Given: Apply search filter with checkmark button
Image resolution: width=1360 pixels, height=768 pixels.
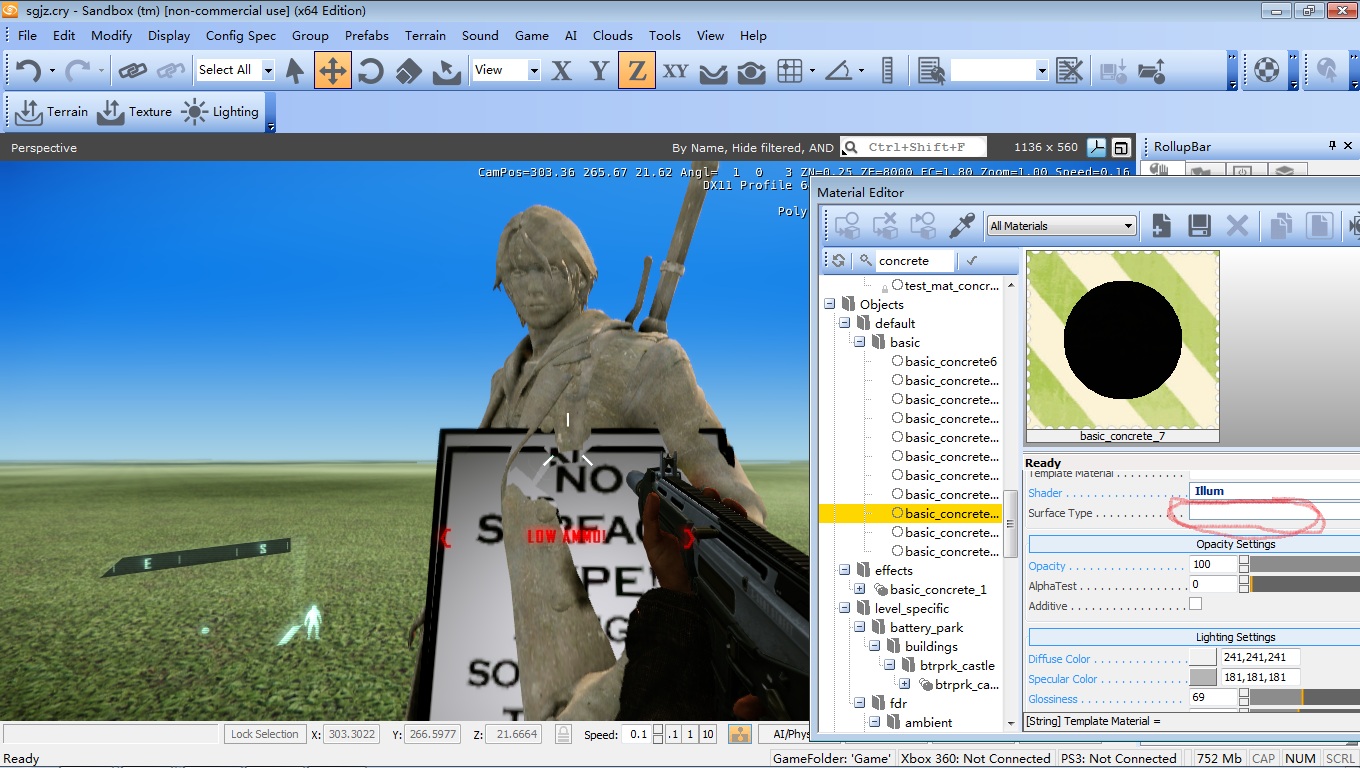Looking at the screenshot, I should coord(970,261).
